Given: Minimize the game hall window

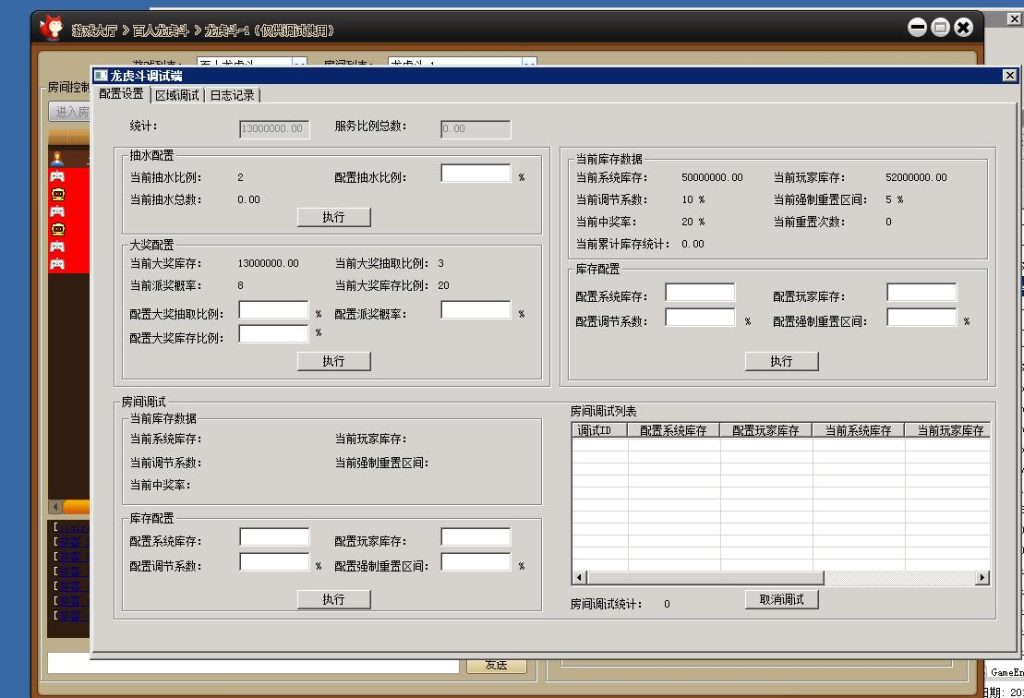Looking at the screenshot, I should pos(917,28).
